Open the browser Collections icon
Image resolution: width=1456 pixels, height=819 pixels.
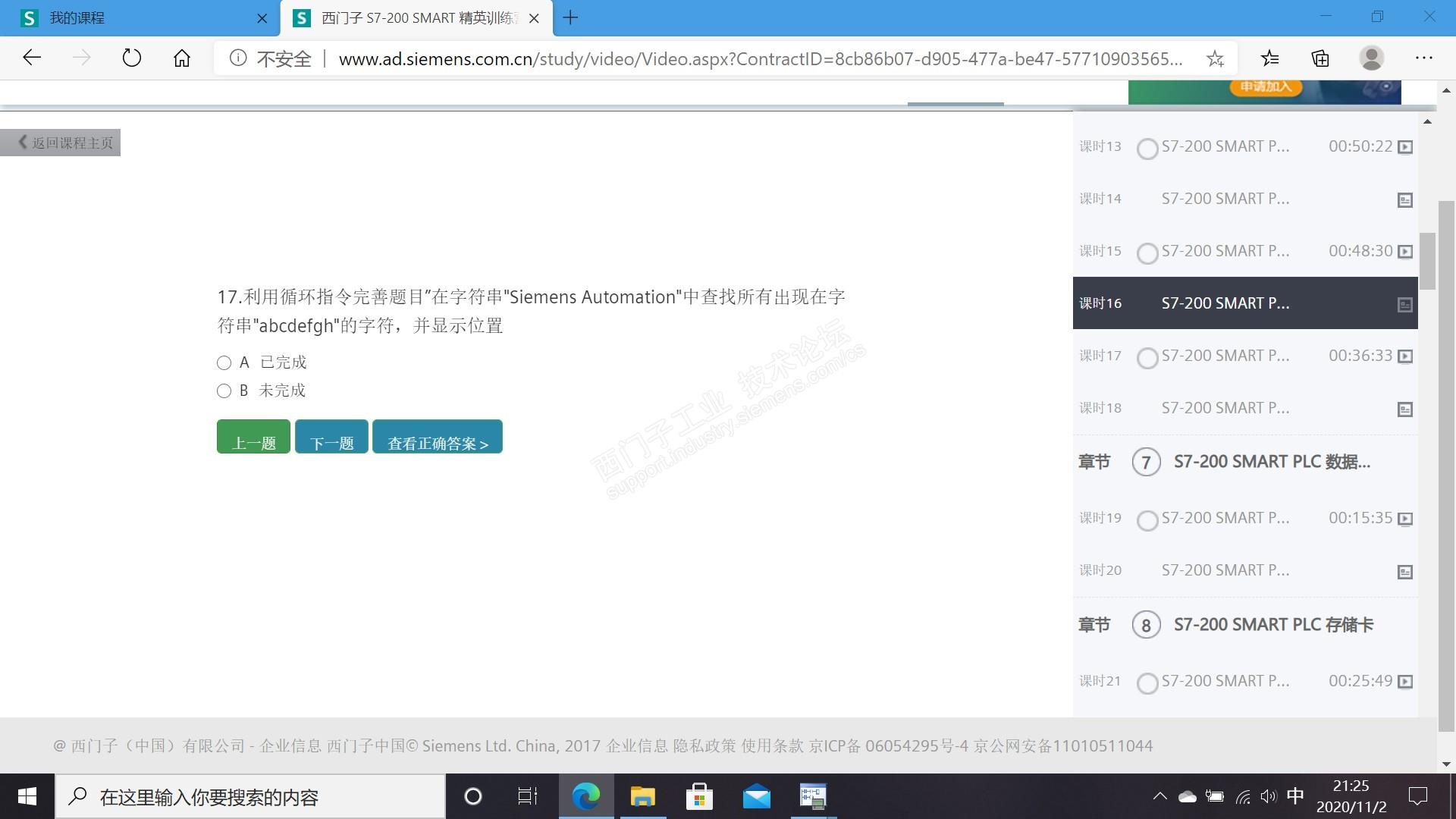1320,58
